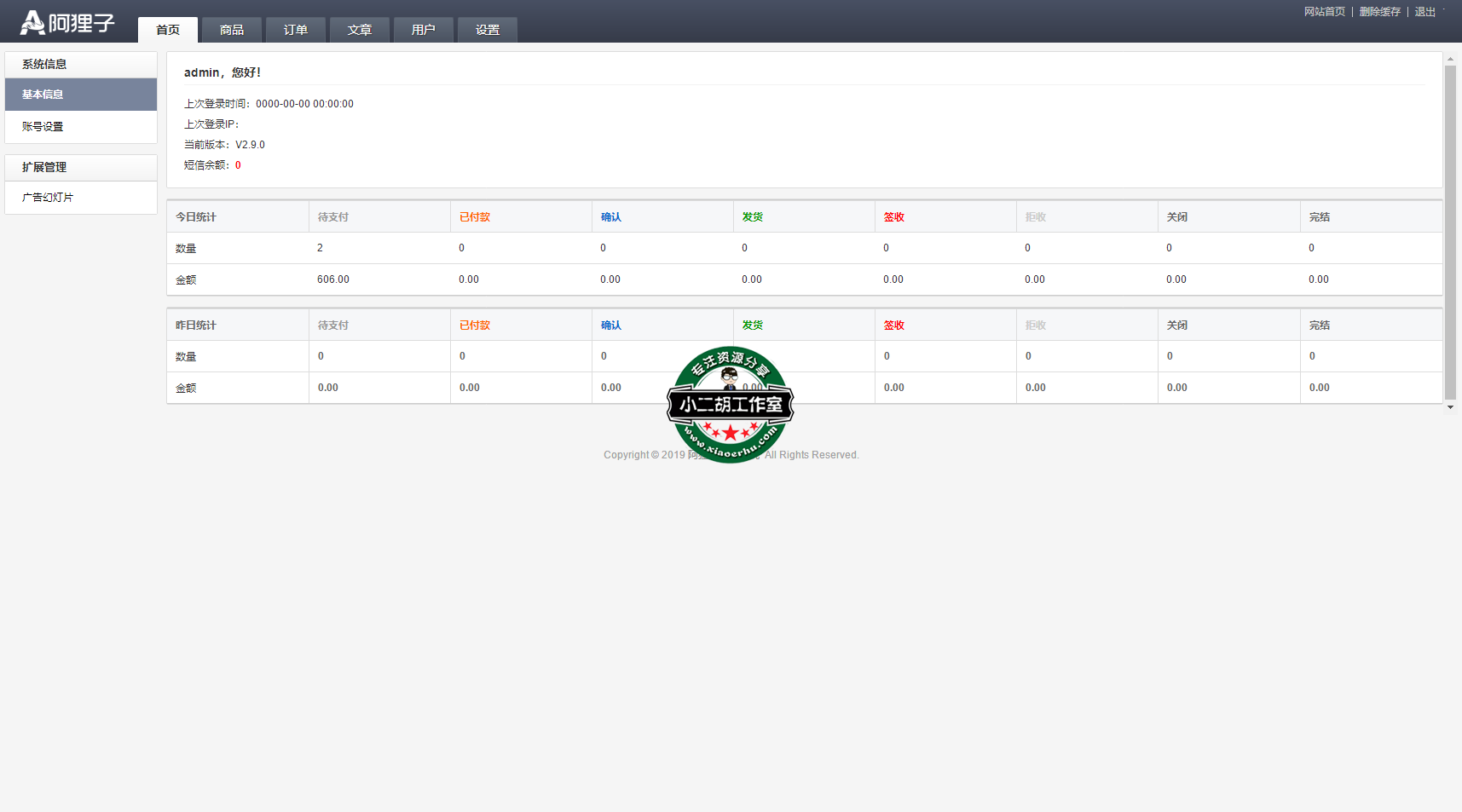Click the vertical scrollbar thumb
This screenshot has height=812, width=1462.
click(1450, 230)
